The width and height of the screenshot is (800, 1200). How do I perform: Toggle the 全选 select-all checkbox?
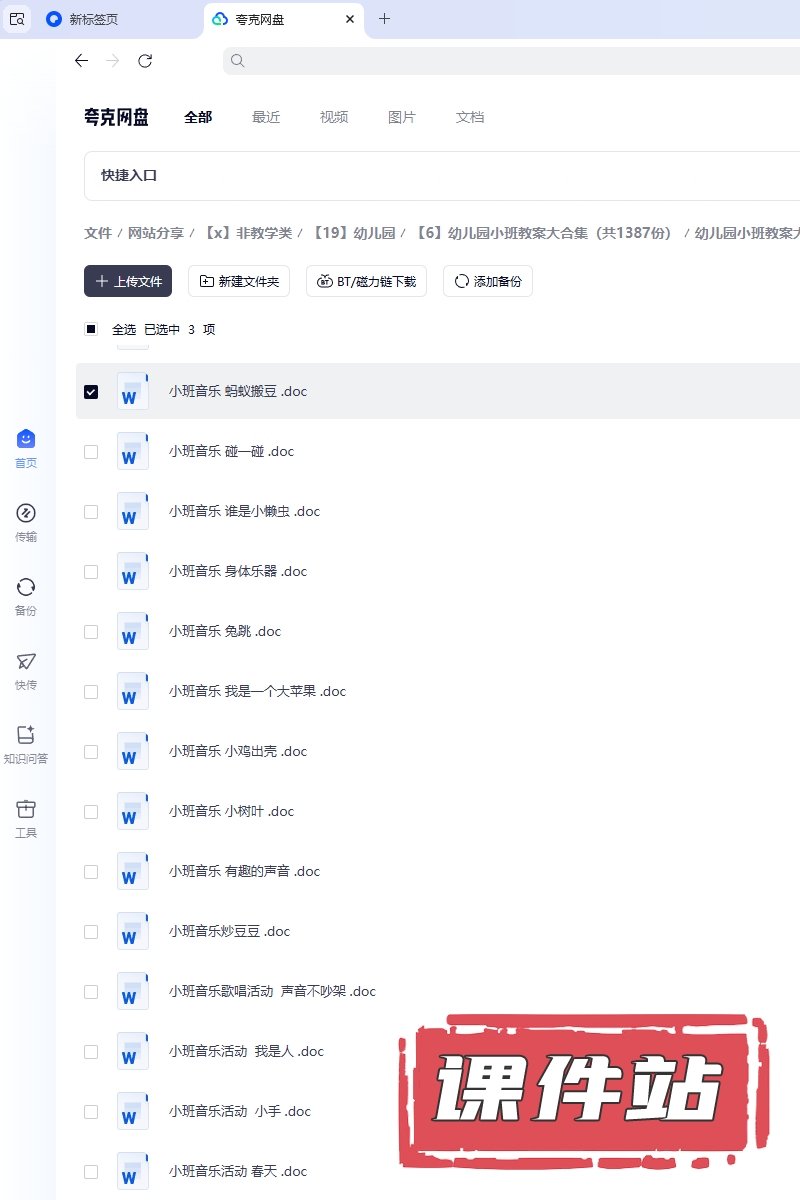point(91,329)
